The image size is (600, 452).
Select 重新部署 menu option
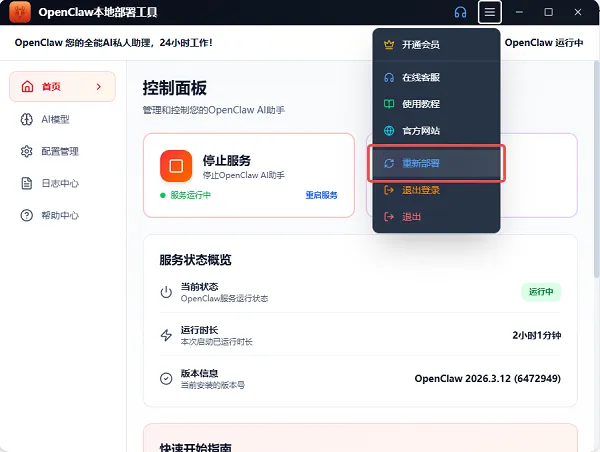click(436, 163)
